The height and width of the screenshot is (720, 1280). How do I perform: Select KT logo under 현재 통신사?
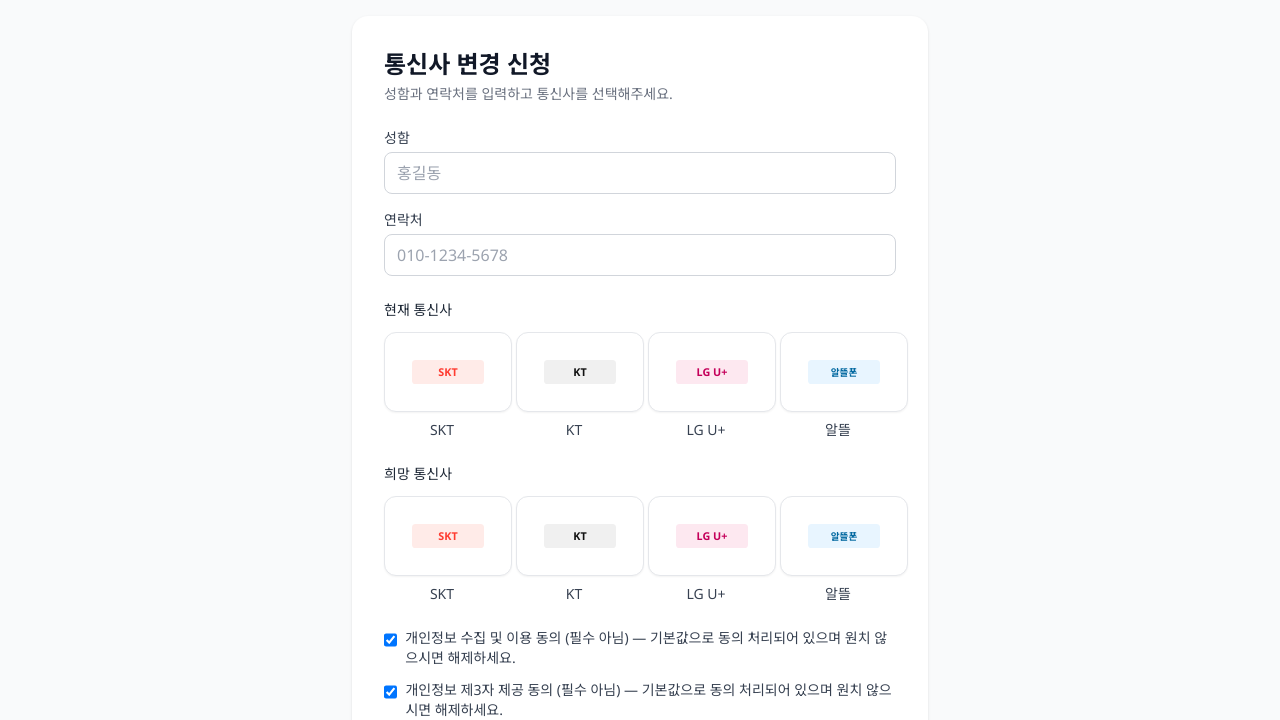[x=580, y=372]
